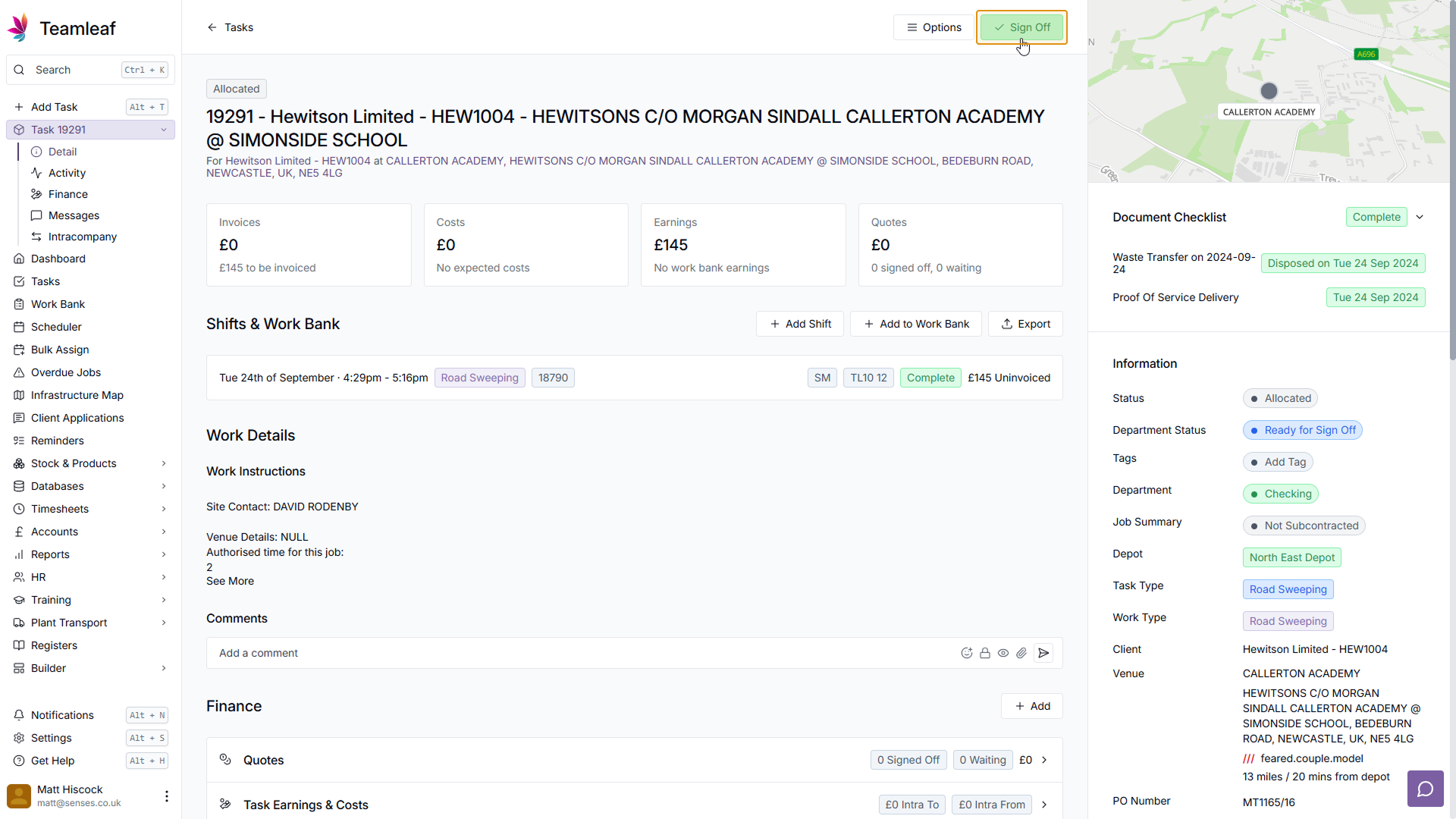Expand the Quotes finance row
This screenshot has height=819, width=1456.
[1044, 760]
